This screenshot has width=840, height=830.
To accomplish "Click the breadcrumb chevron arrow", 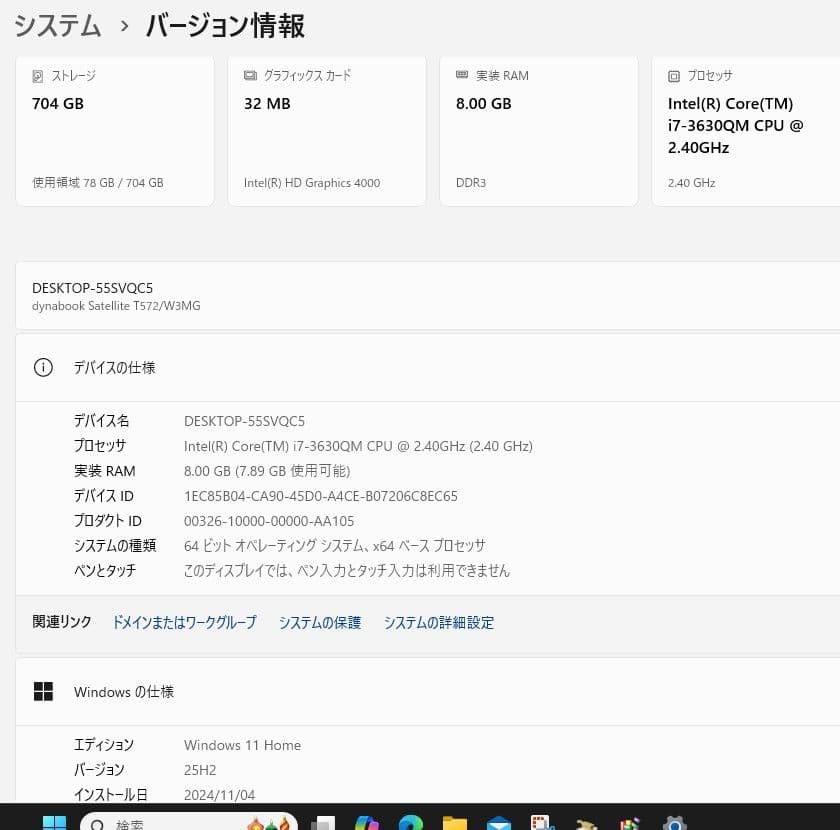I will [x=124, y=26].
